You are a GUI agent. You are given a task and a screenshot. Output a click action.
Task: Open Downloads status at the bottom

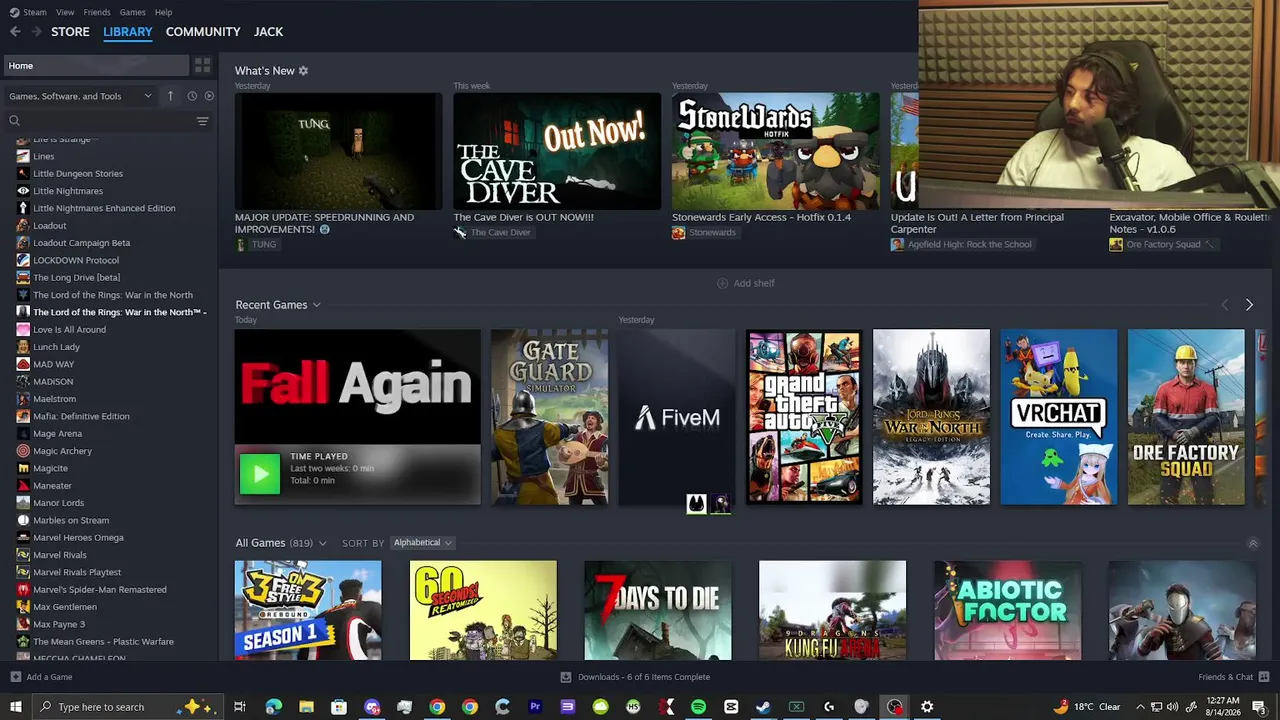click(x=636, y=677)
